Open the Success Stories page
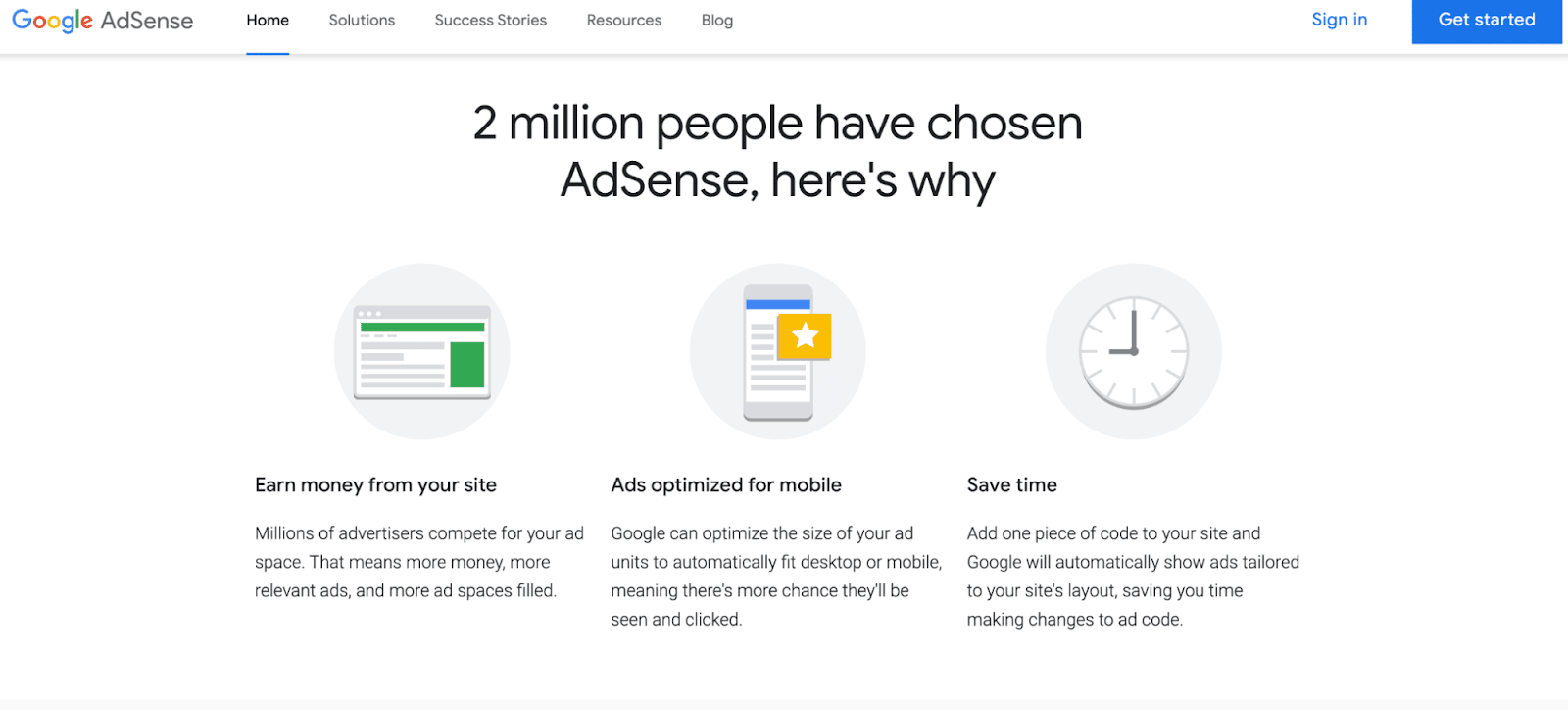The height and width of the screenshot is (710, 1568). 490,20
